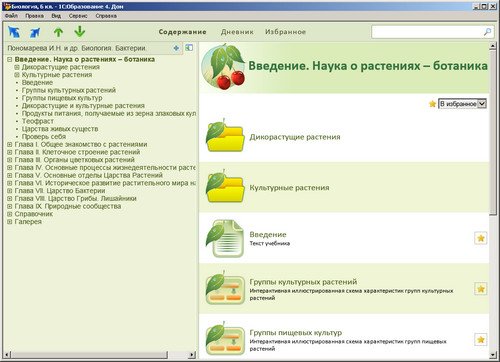Screen dimensions: 500x362
Task: Select Введение item in the tree
Action: click(x=37, y=83)
